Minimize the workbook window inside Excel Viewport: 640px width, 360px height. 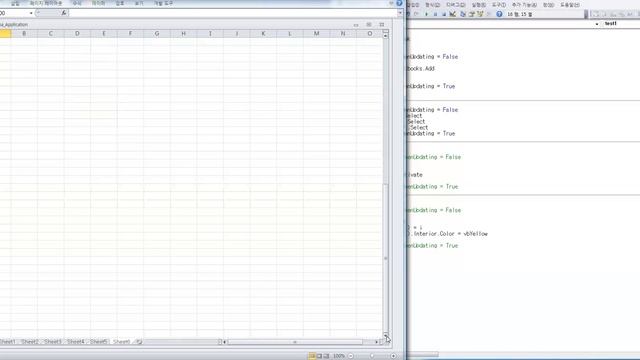pyautogui.click(x=356, y=25)
